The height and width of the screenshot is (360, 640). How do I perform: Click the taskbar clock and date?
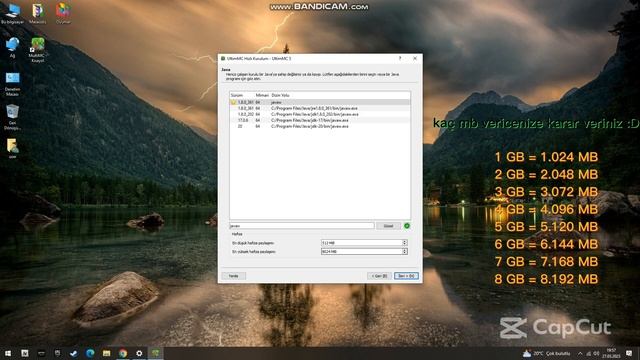tap(611, 353)
